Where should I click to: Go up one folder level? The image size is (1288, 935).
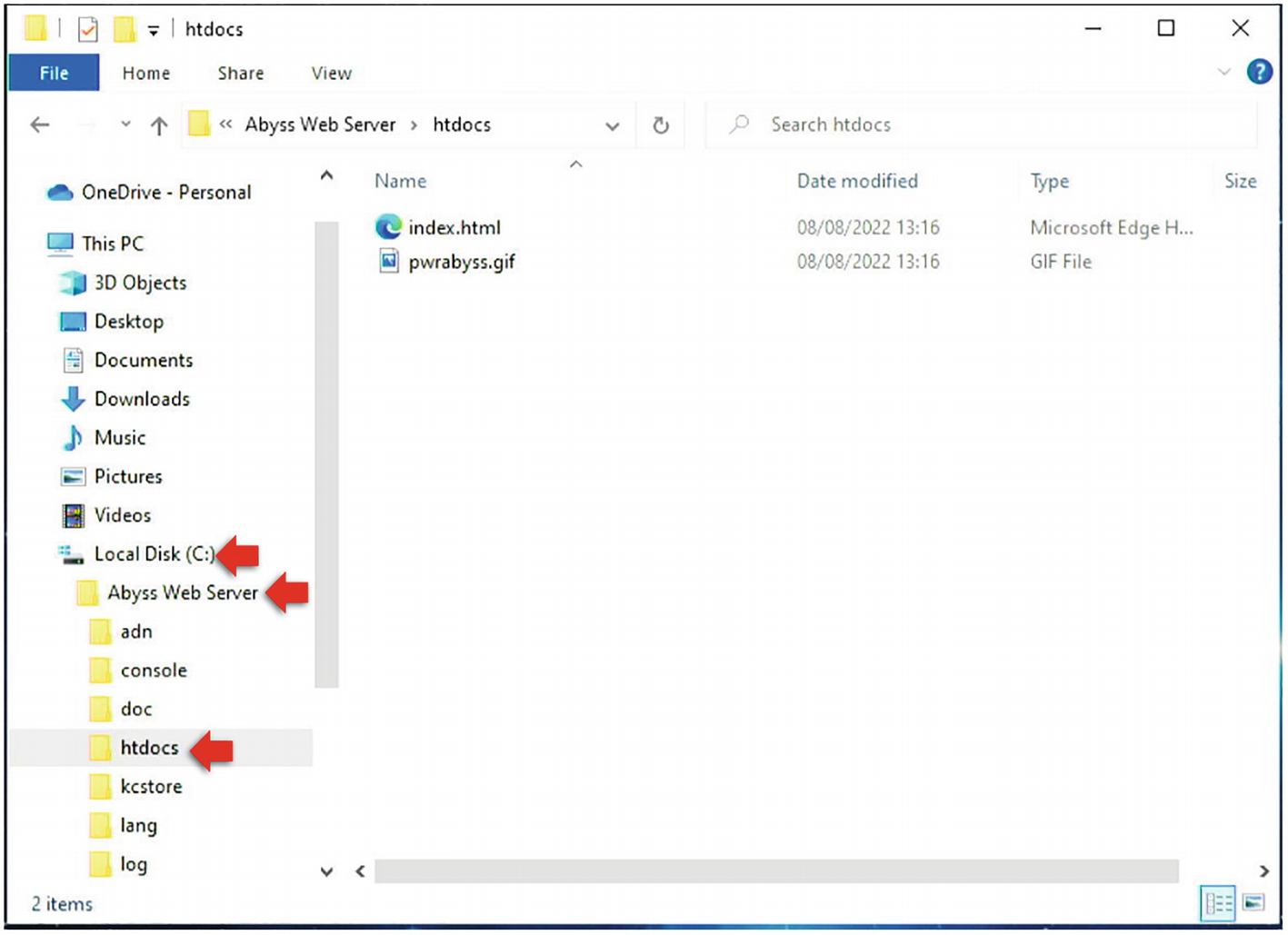coord(159,125)
